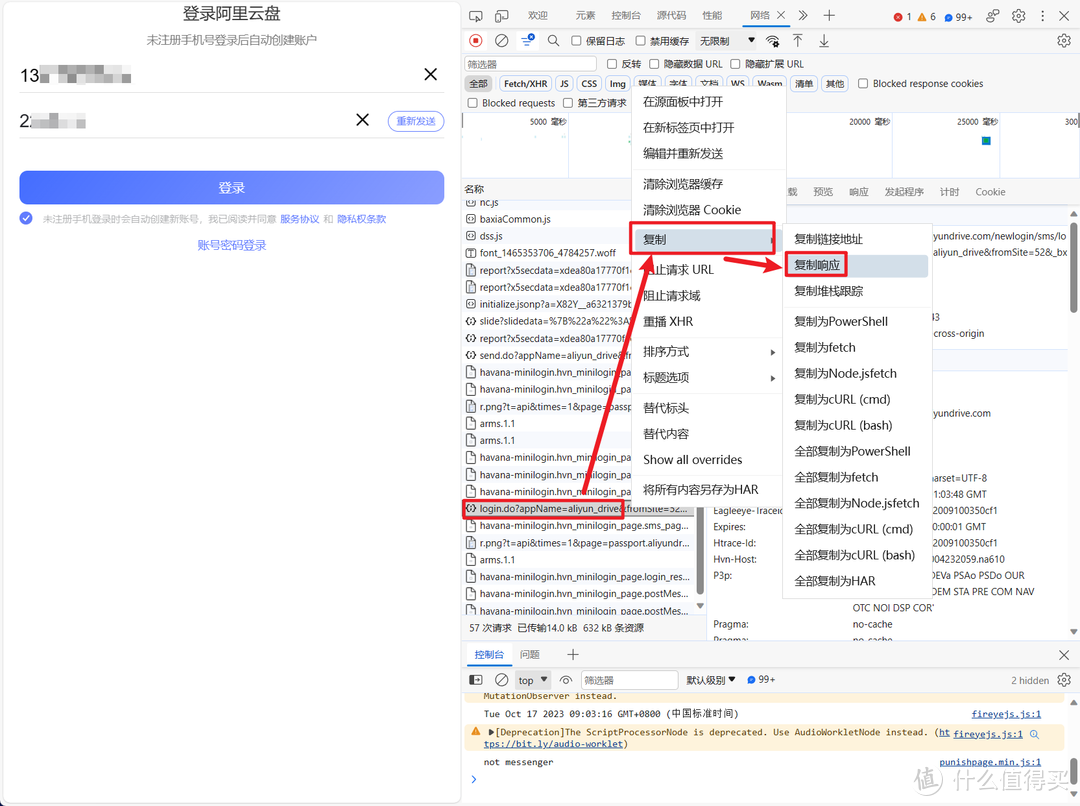Click 重新发送 resend code button

(x=416, y=121)
